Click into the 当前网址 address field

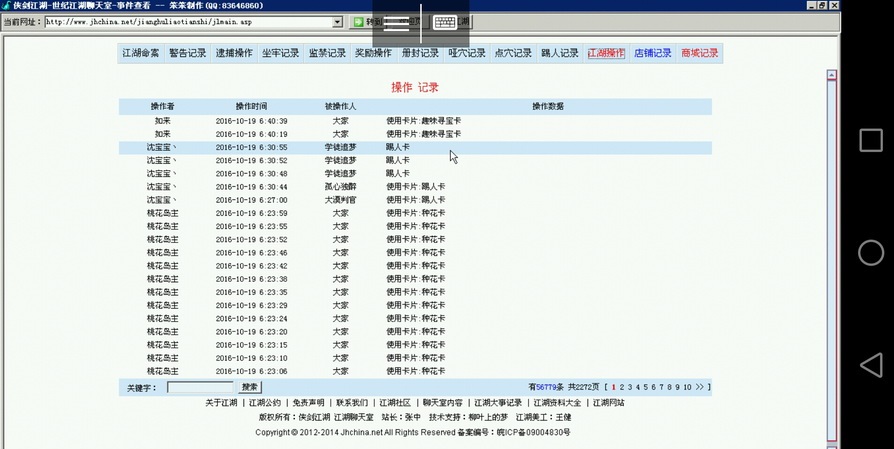tap(188, 22)
